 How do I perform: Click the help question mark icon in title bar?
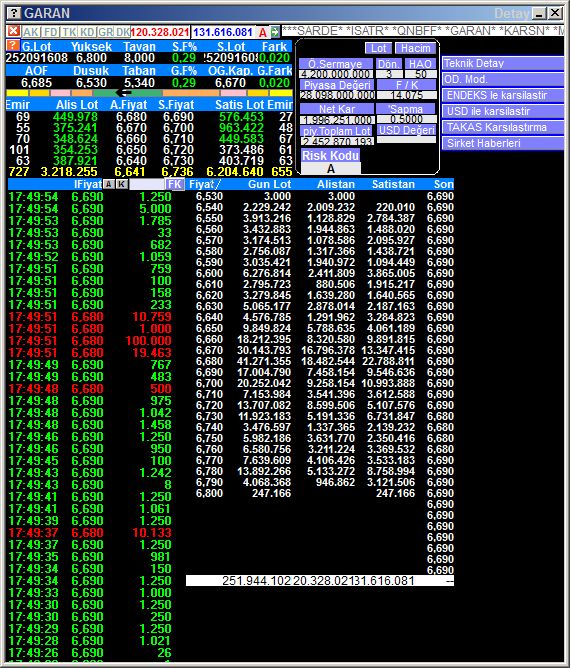pos(14,13)
